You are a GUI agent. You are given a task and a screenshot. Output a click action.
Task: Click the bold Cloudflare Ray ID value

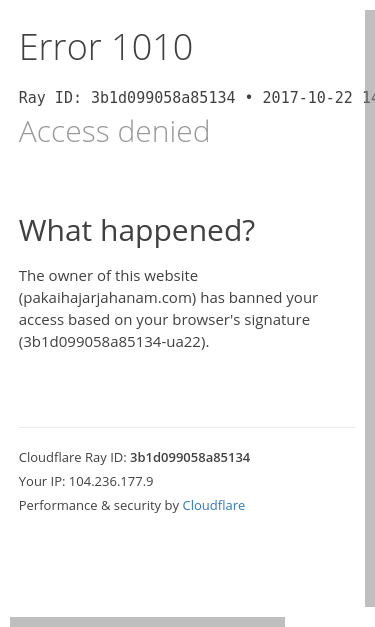click(190, 457)
